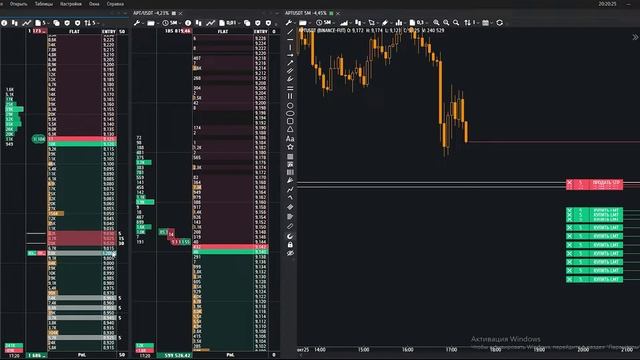
Task: Open the Настройки menu
Action: click(x=71, y=4)
